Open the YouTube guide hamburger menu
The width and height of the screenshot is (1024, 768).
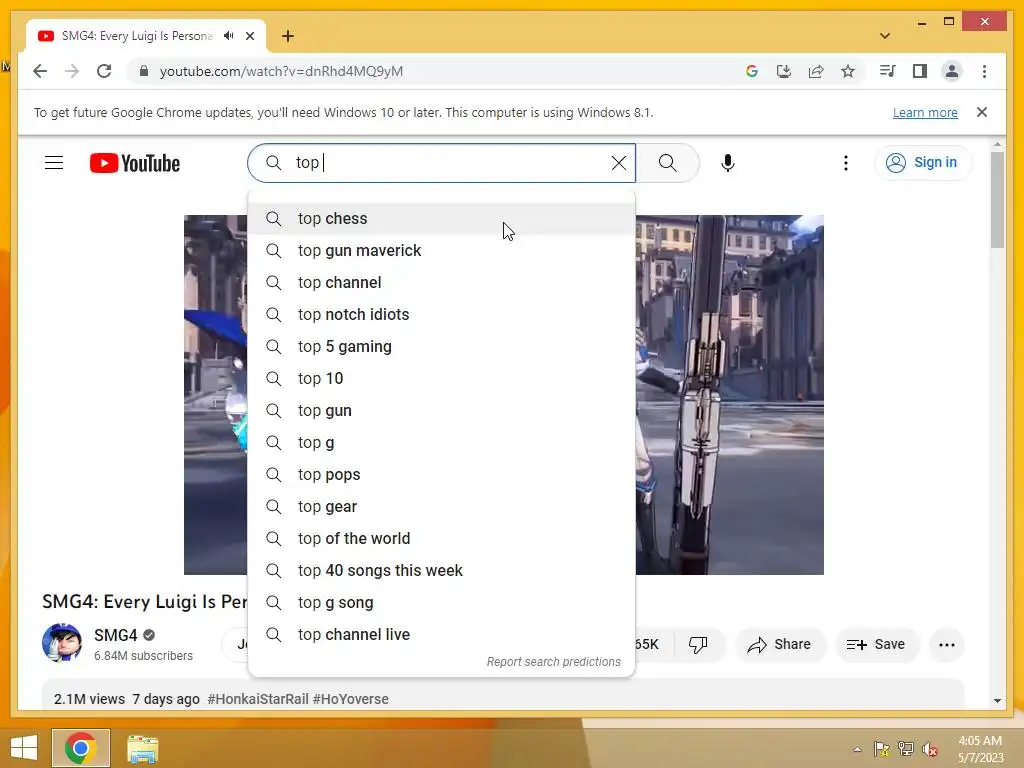point(54,163)
